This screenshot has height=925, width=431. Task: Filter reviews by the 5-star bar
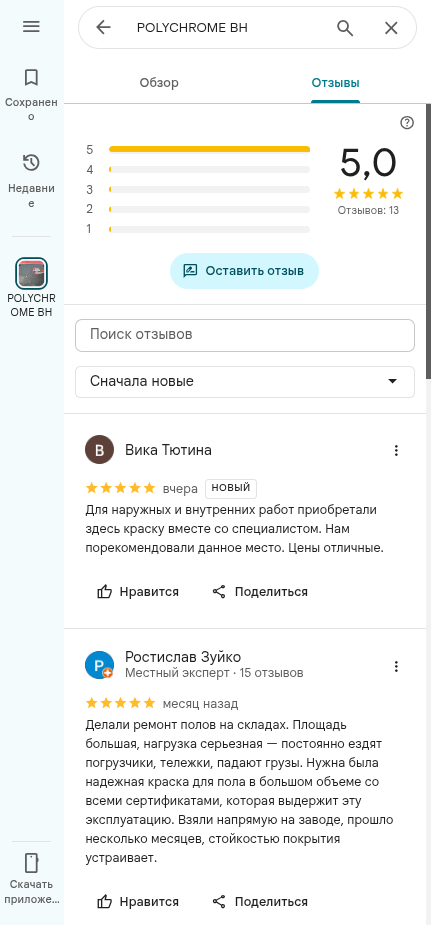(x=199, y=150)
